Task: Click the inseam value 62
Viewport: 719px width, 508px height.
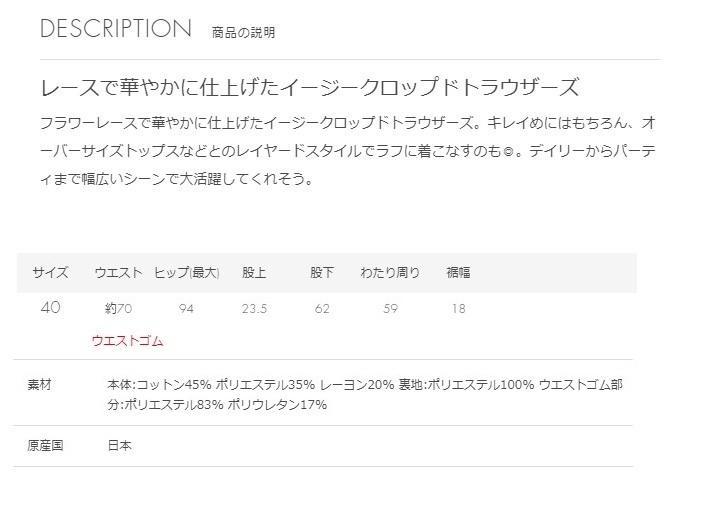Action: click(322, 309)
